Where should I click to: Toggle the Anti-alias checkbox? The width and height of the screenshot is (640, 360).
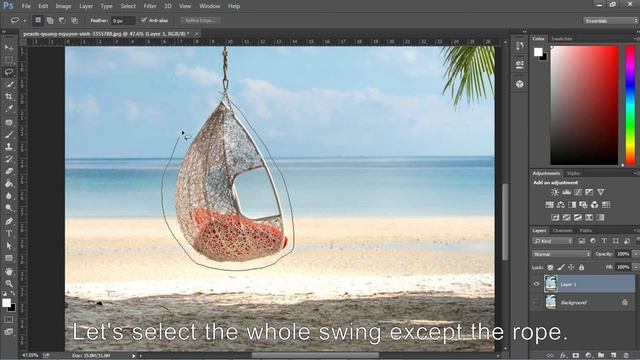click(x=144, y=20)
